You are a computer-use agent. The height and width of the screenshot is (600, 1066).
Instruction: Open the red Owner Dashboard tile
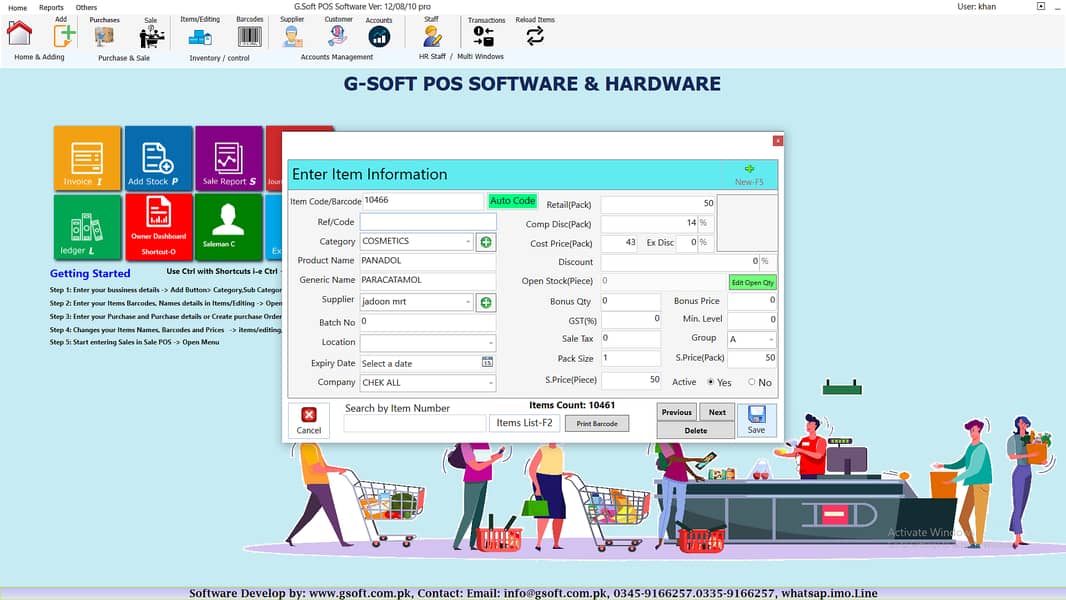coord(158,227)
